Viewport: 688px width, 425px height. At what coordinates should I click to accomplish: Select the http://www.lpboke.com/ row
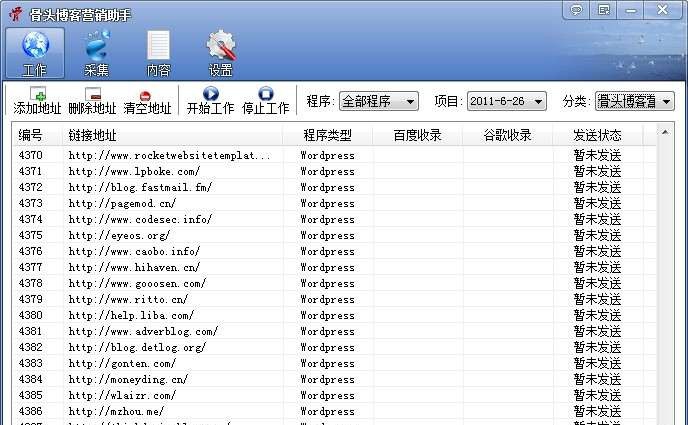(x=334, y=171)
